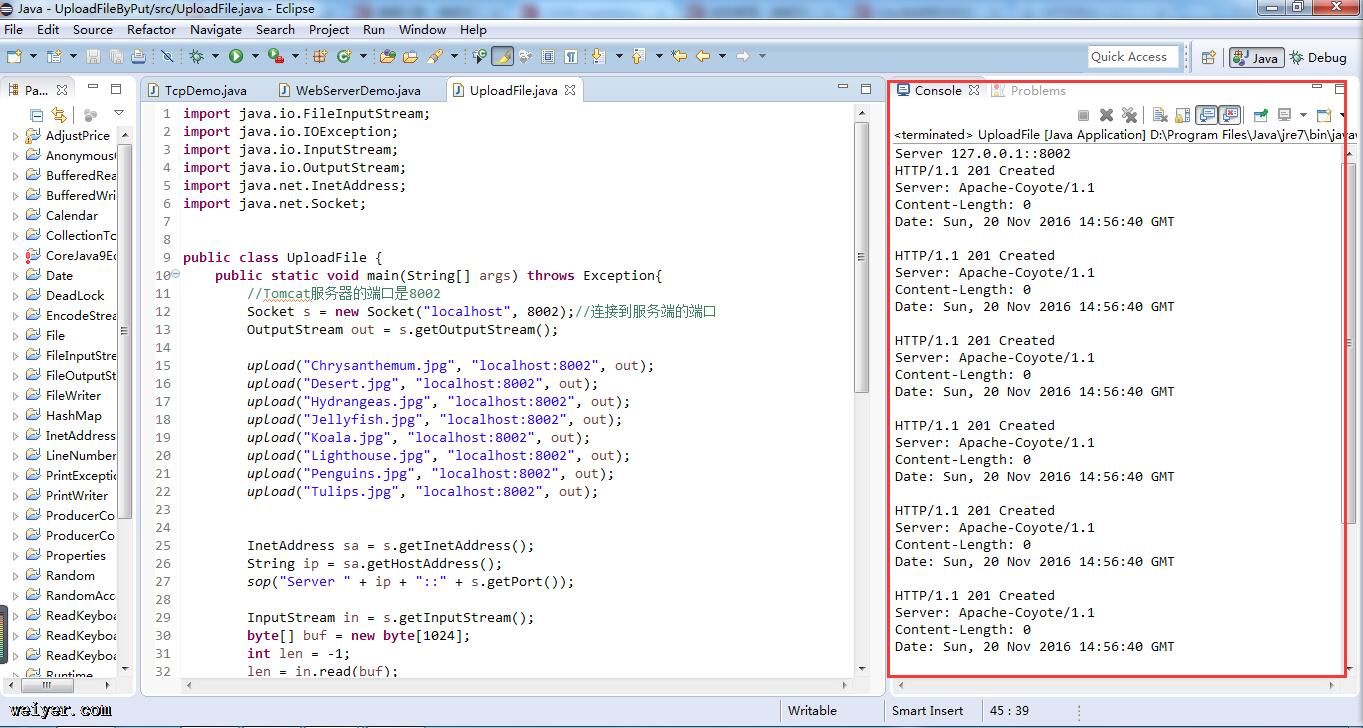Open the Navigate menu

(215, 29)
